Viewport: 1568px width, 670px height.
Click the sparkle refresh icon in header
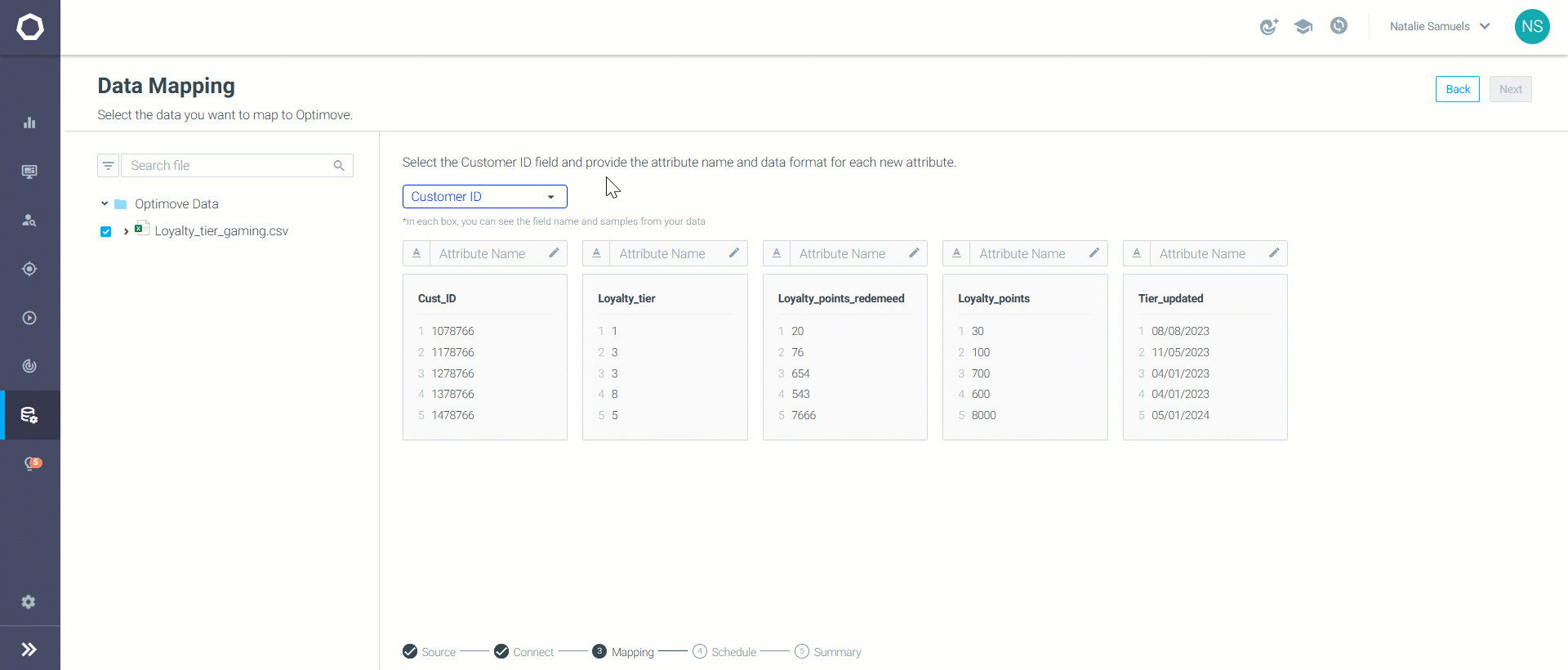click(x=1269, y=26)
